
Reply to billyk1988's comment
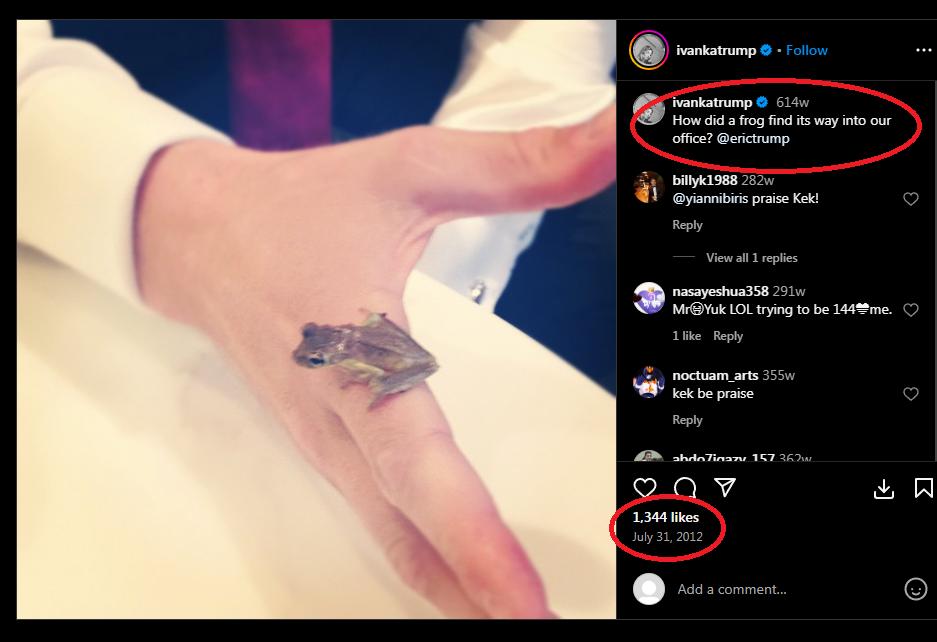point(687,225)
